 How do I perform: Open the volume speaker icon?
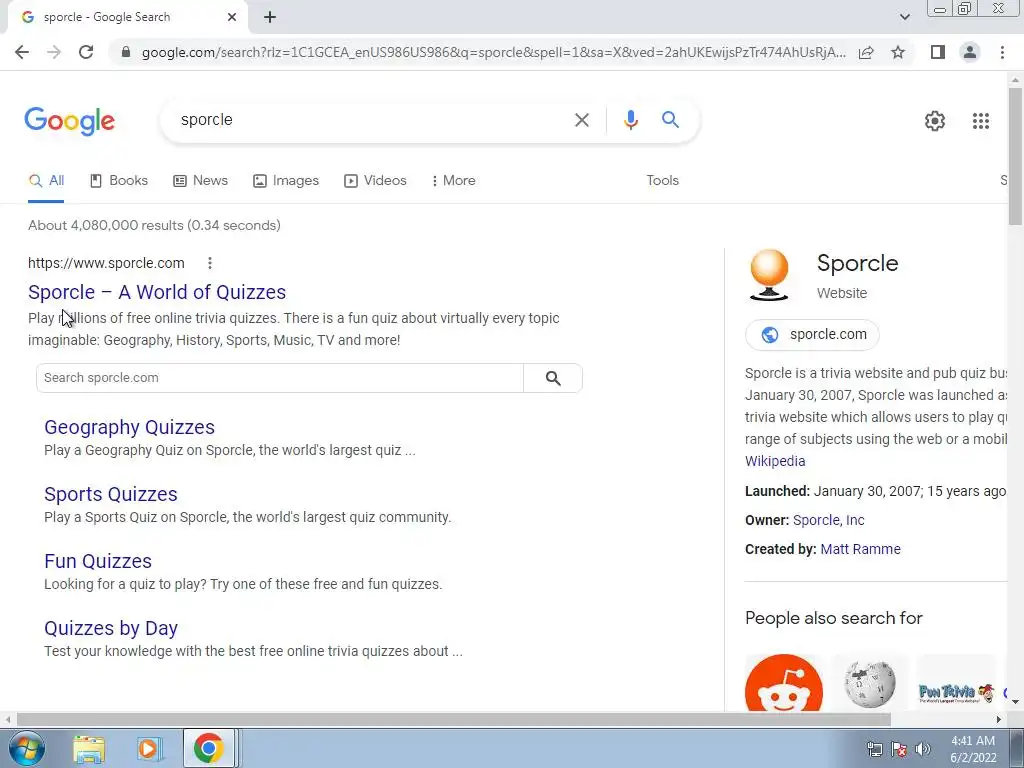pos(923,750)
